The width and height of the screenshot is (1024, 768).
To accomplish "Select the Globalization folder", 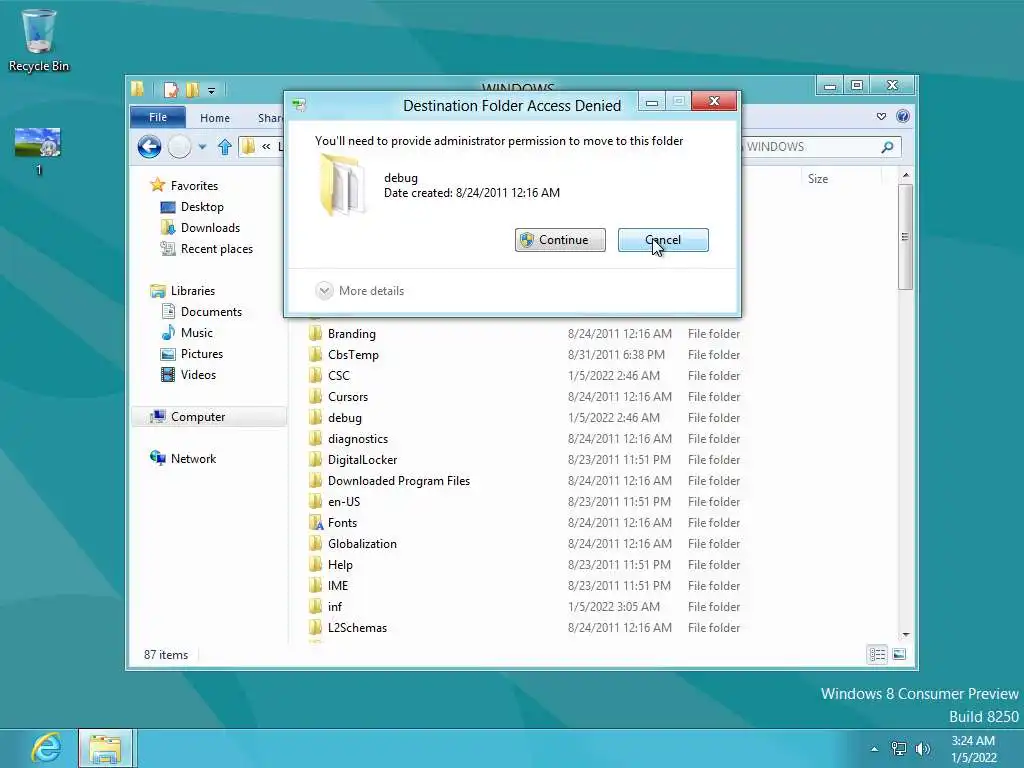I will pos(362,543).
